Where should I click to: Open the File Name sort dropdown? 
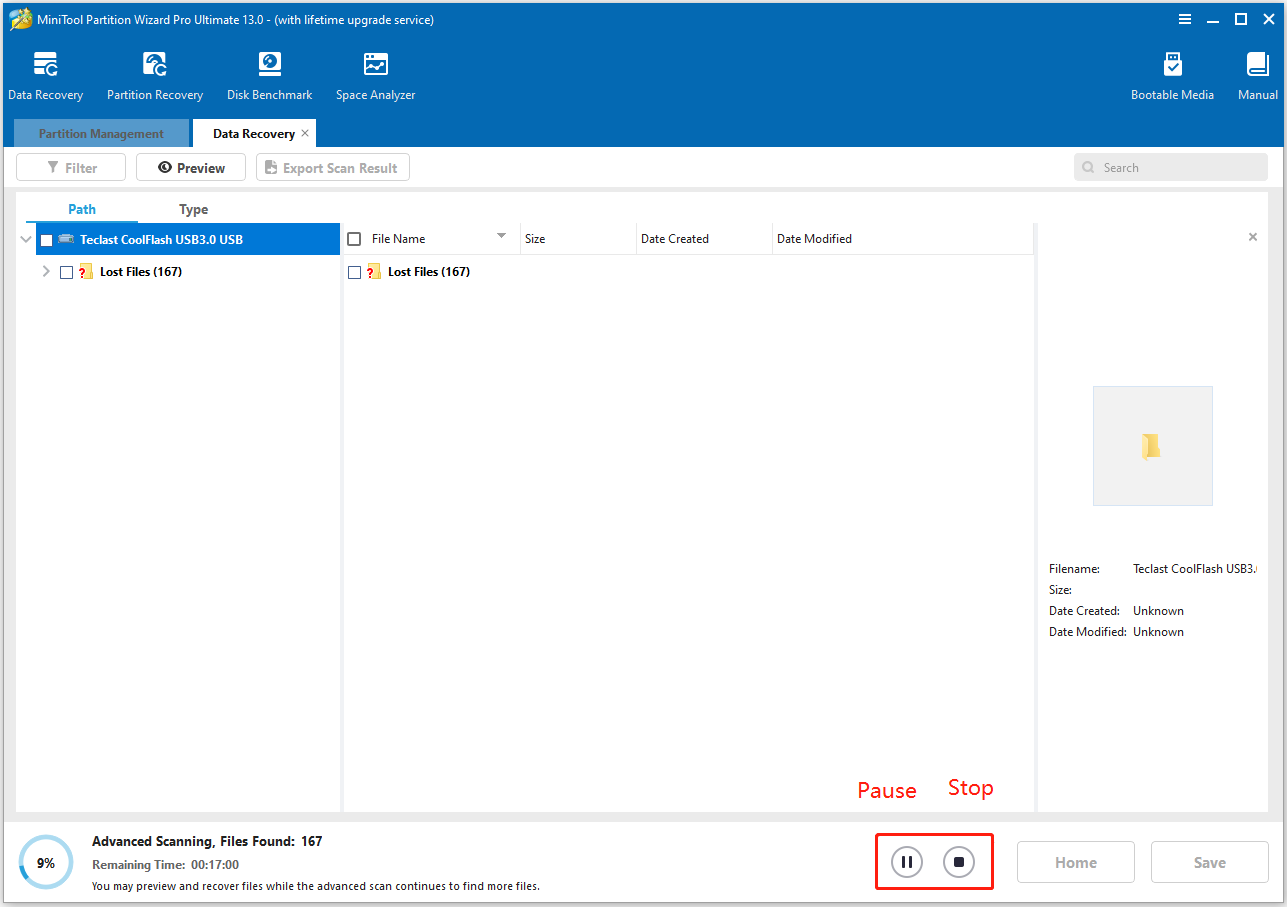(x=500, y=238)
